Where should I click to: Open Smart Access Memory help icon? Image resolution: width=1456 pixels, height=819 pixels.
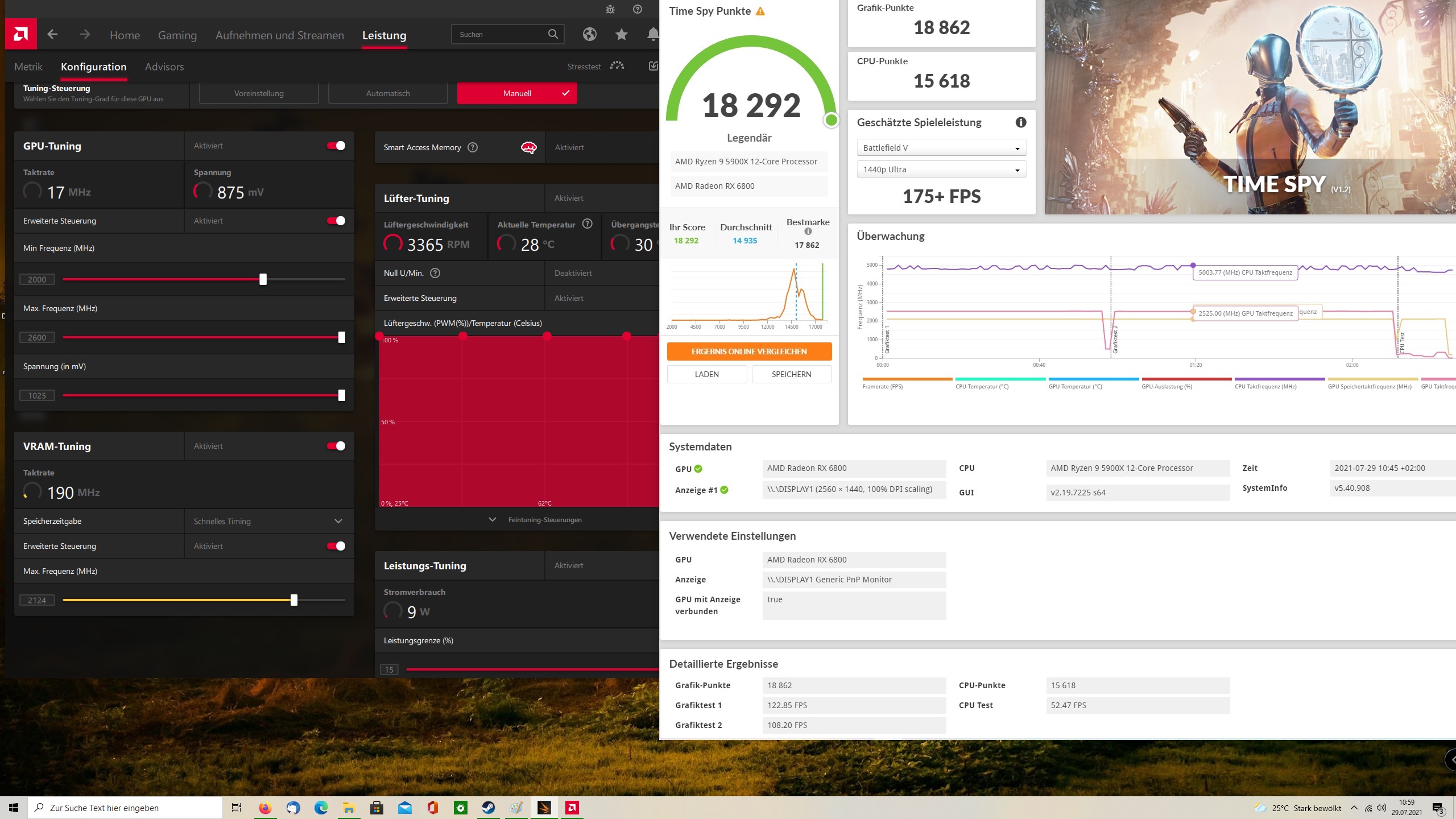(x=473, y=147)
